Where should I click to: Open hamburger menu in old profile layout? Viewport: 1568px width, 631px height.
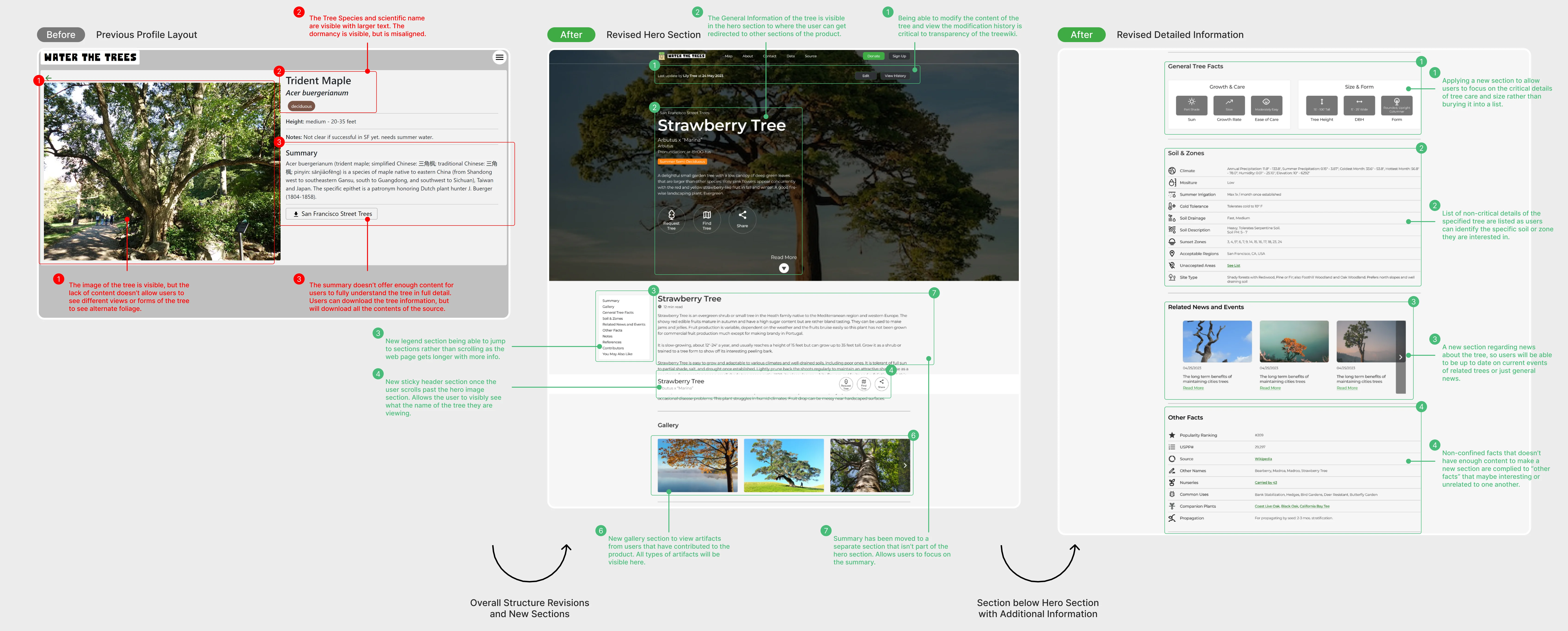(499, 57)
